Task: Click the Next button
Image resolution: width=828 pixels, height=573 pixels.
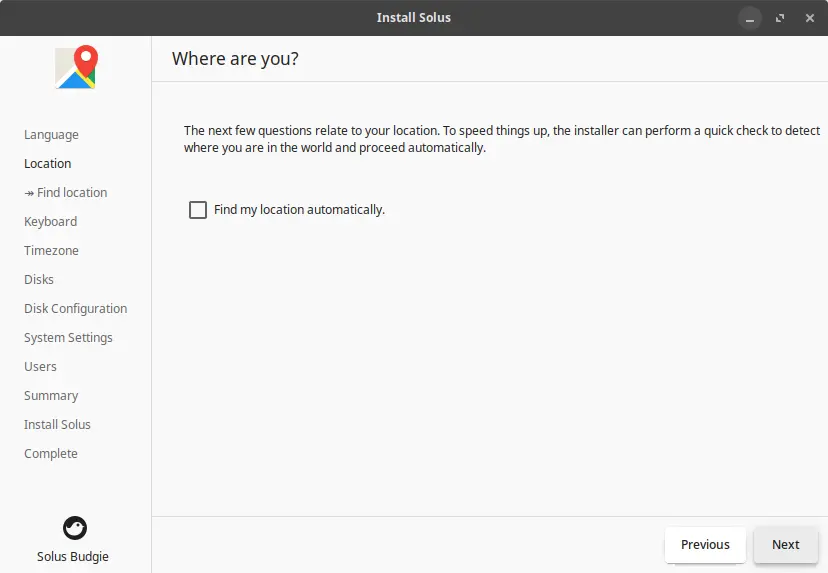Action: pos(786,544)
